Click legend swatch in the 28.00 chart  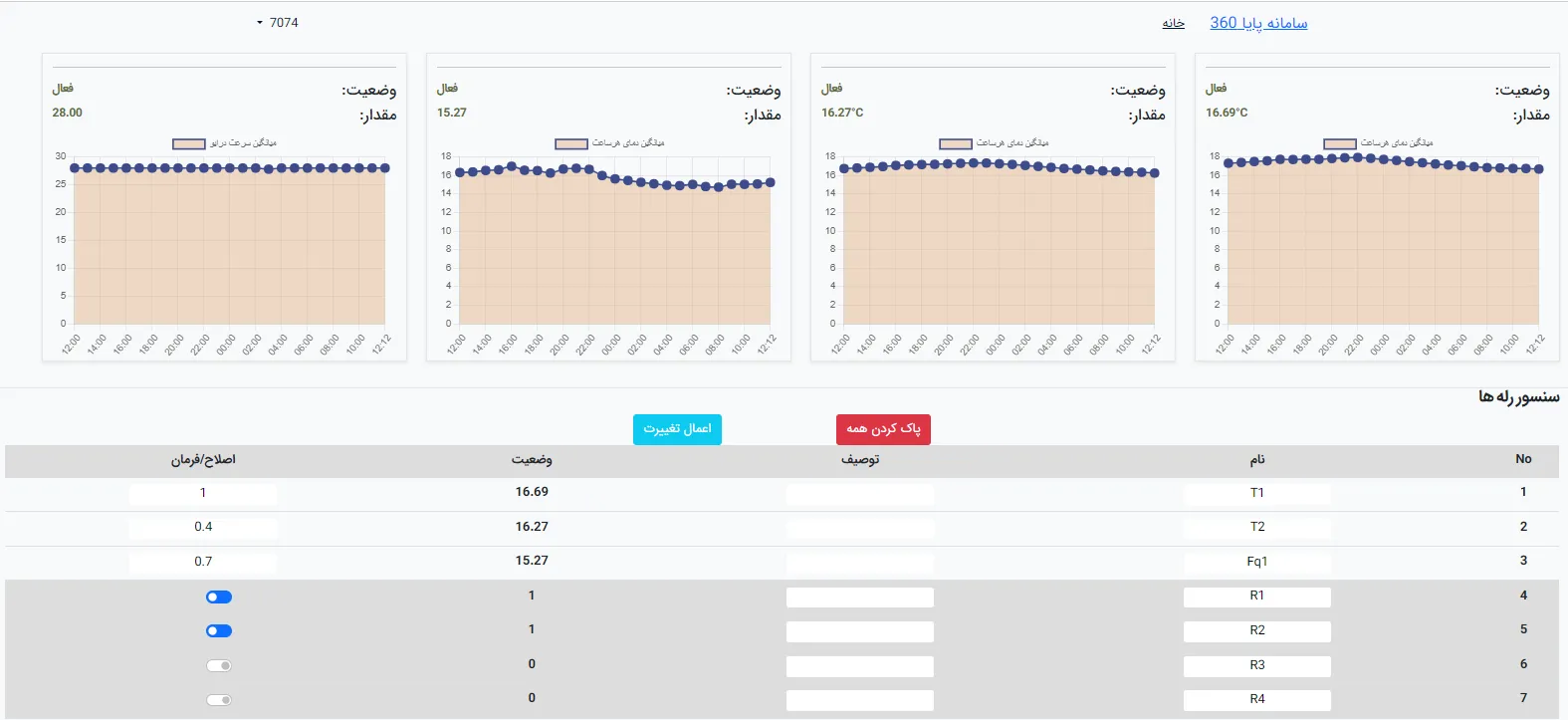(188, 144)
